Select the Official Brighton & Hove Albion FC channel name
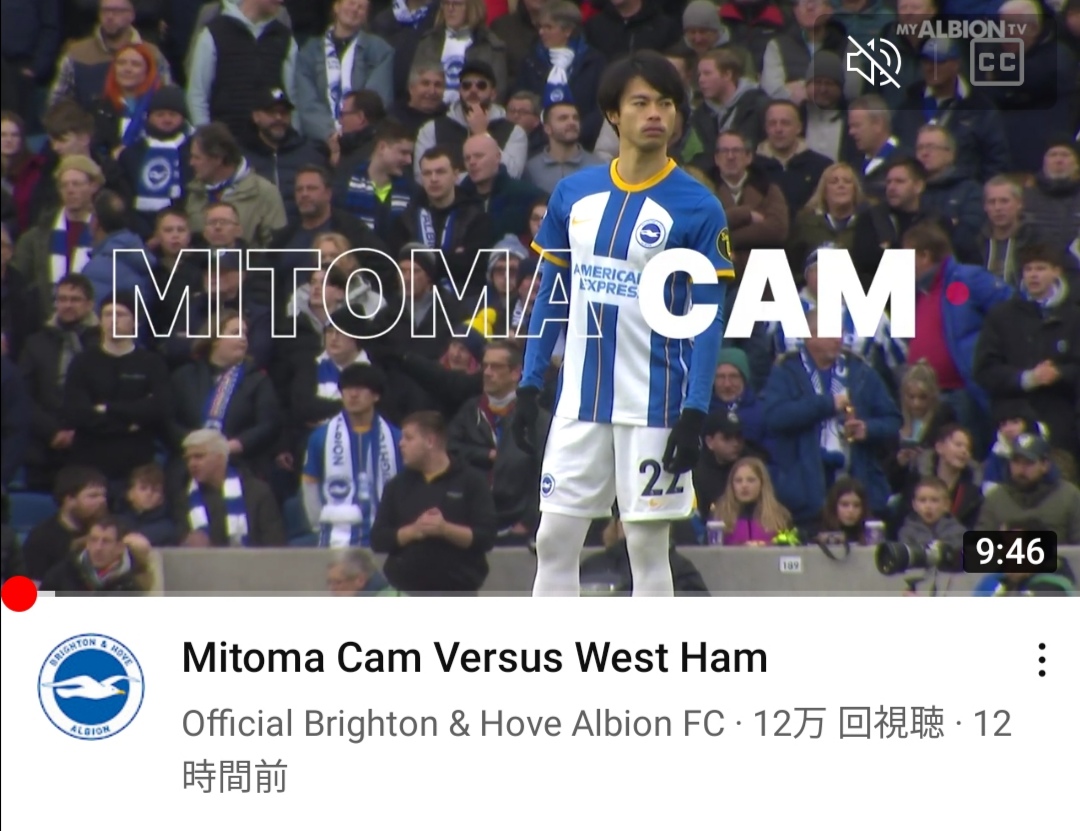This screenshot has height=831, width=1080. pyautogui.click(x=453, y=724)
